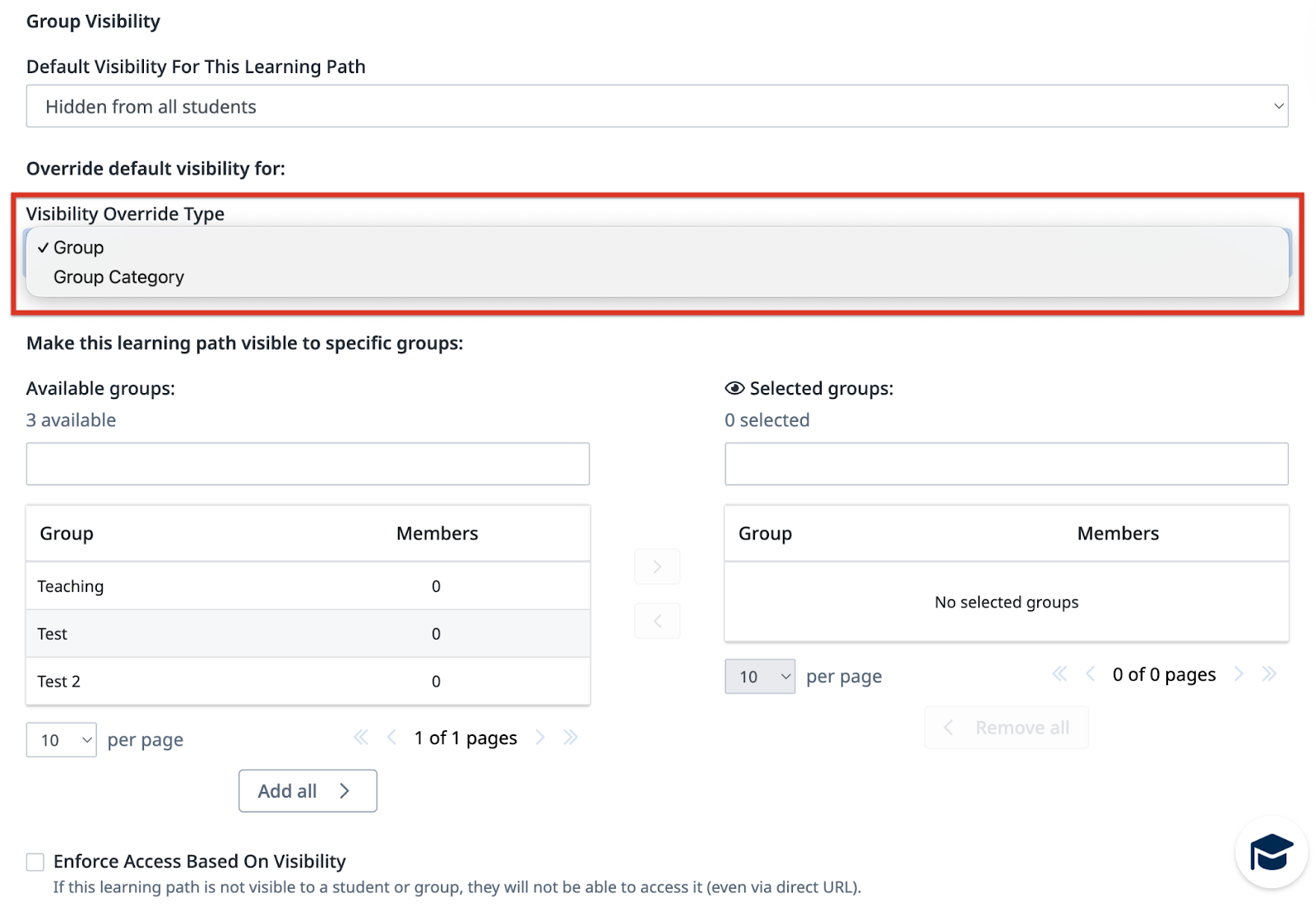Click the Remove all button

1006,727
